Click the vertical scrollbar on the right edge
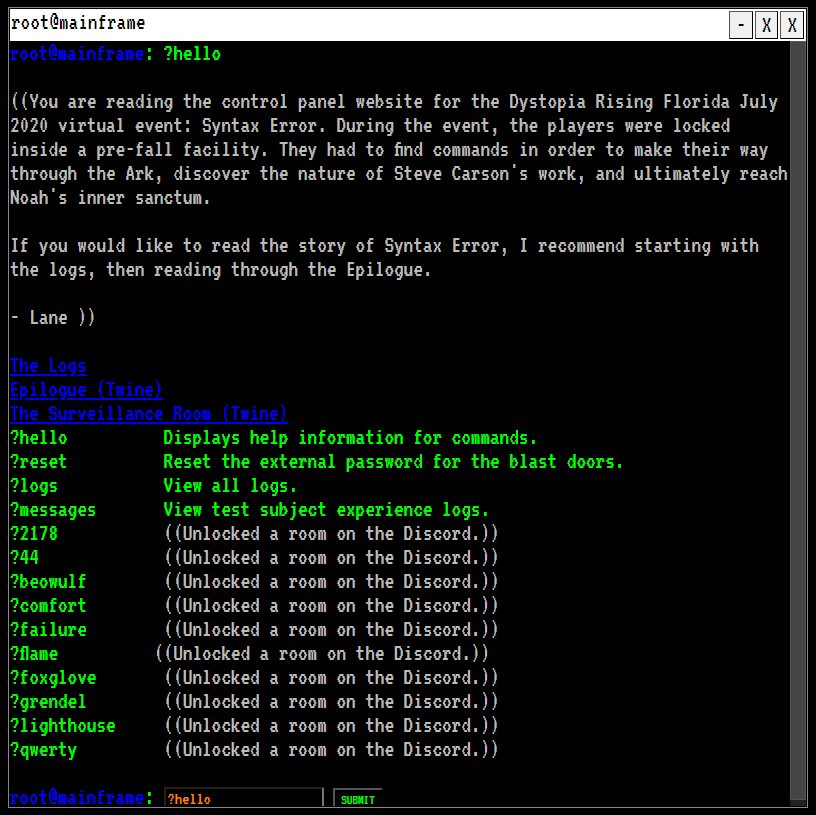The image size is (816, 815). tap(797, 421)
